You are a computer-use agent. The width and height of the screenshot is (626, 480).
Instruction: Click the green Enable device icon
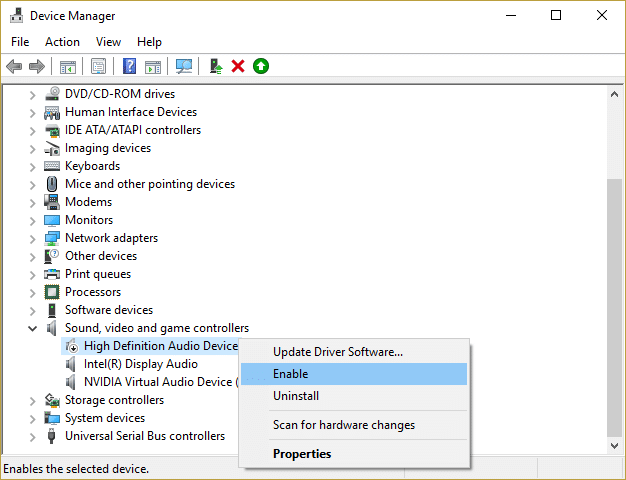pyautogui.click(x=261, y=66)
